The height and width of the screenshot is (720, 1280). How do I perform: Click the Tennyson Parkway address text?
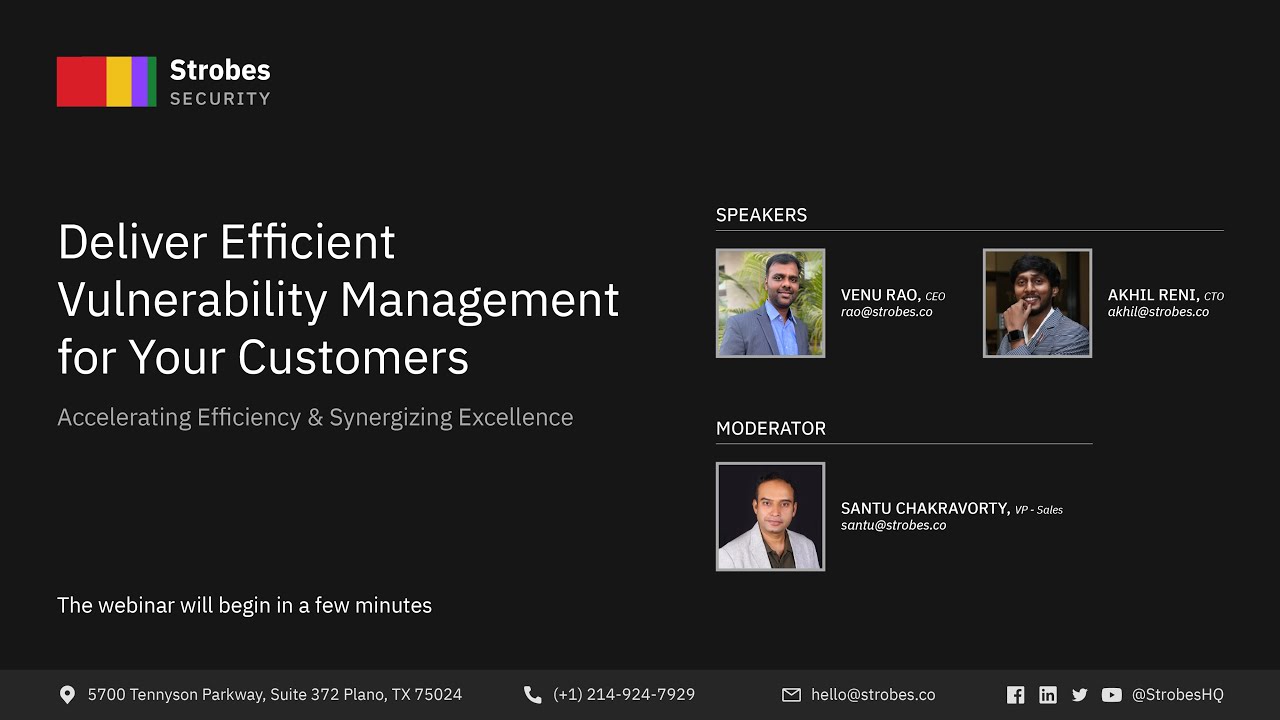275,694
